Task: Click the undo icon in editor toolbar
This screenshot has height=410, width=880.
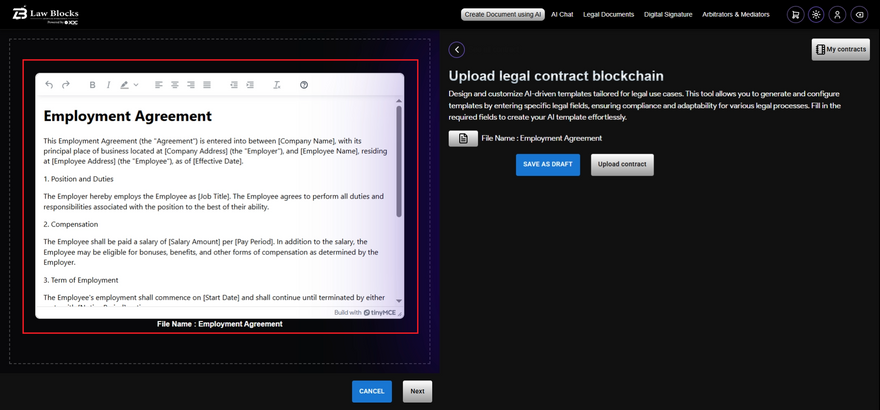Action: pos(49,85)
